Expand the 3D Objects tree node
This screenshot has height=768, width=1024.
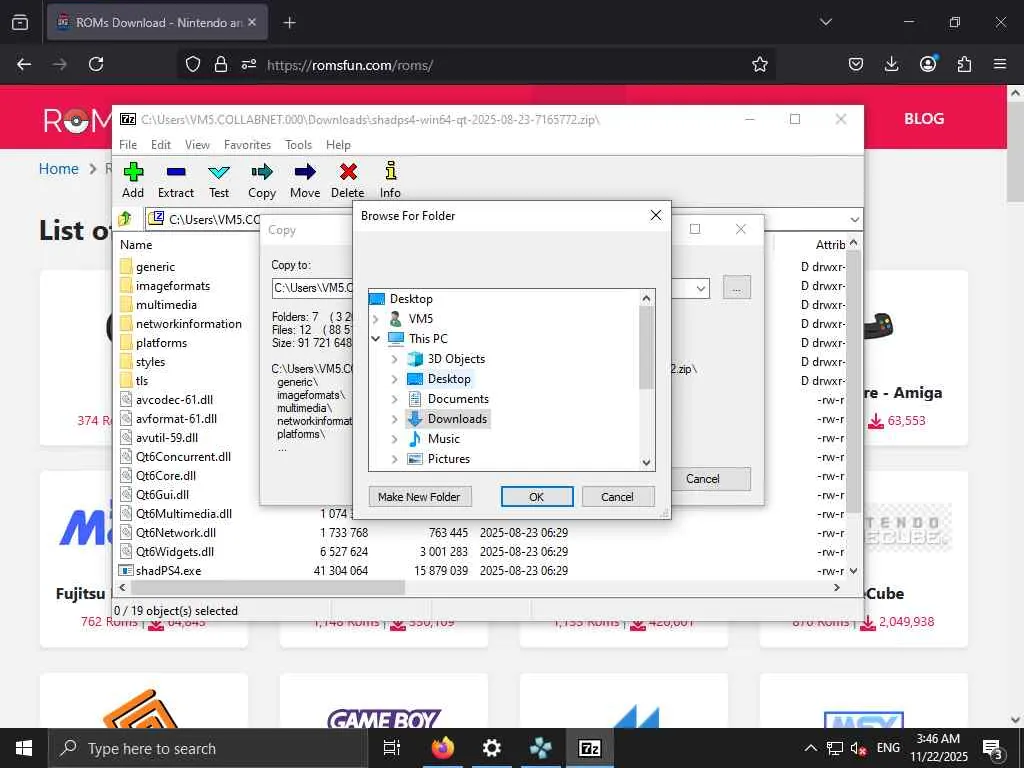point(394,359)
